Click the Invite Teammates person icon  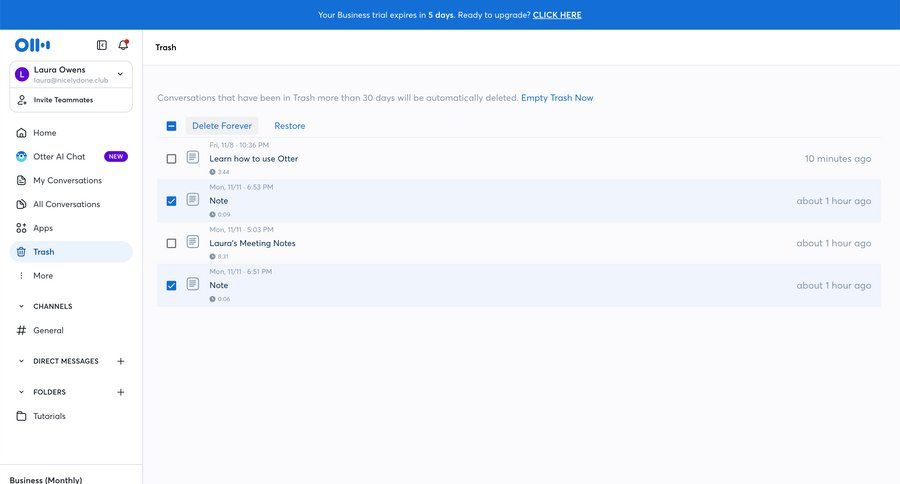pyautogui.click(x=22, y=100)
